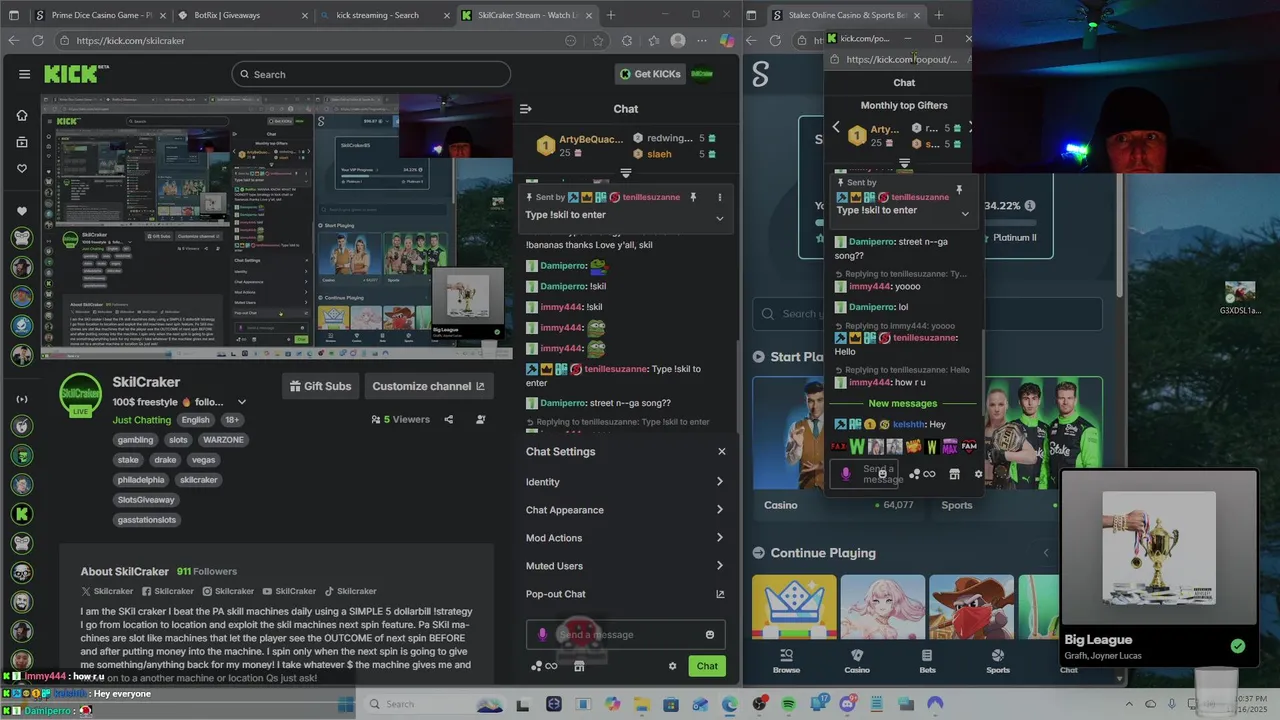This screenshot has height=720, width=1280.
Task: Click settings gear in pop-out chat
Action: click(978, 474)
